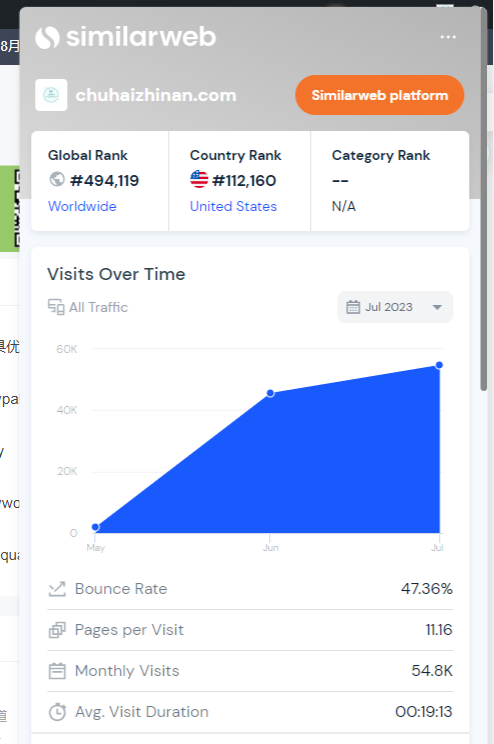494x744 pixels.
Task: Click the #112,160 country rank value
Action: pos(244,181)
